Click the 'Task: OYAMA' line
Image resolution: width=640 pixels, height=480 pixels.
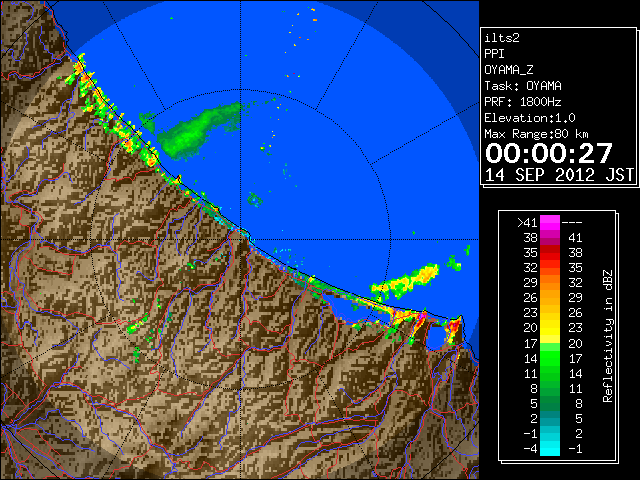point(523,86)
